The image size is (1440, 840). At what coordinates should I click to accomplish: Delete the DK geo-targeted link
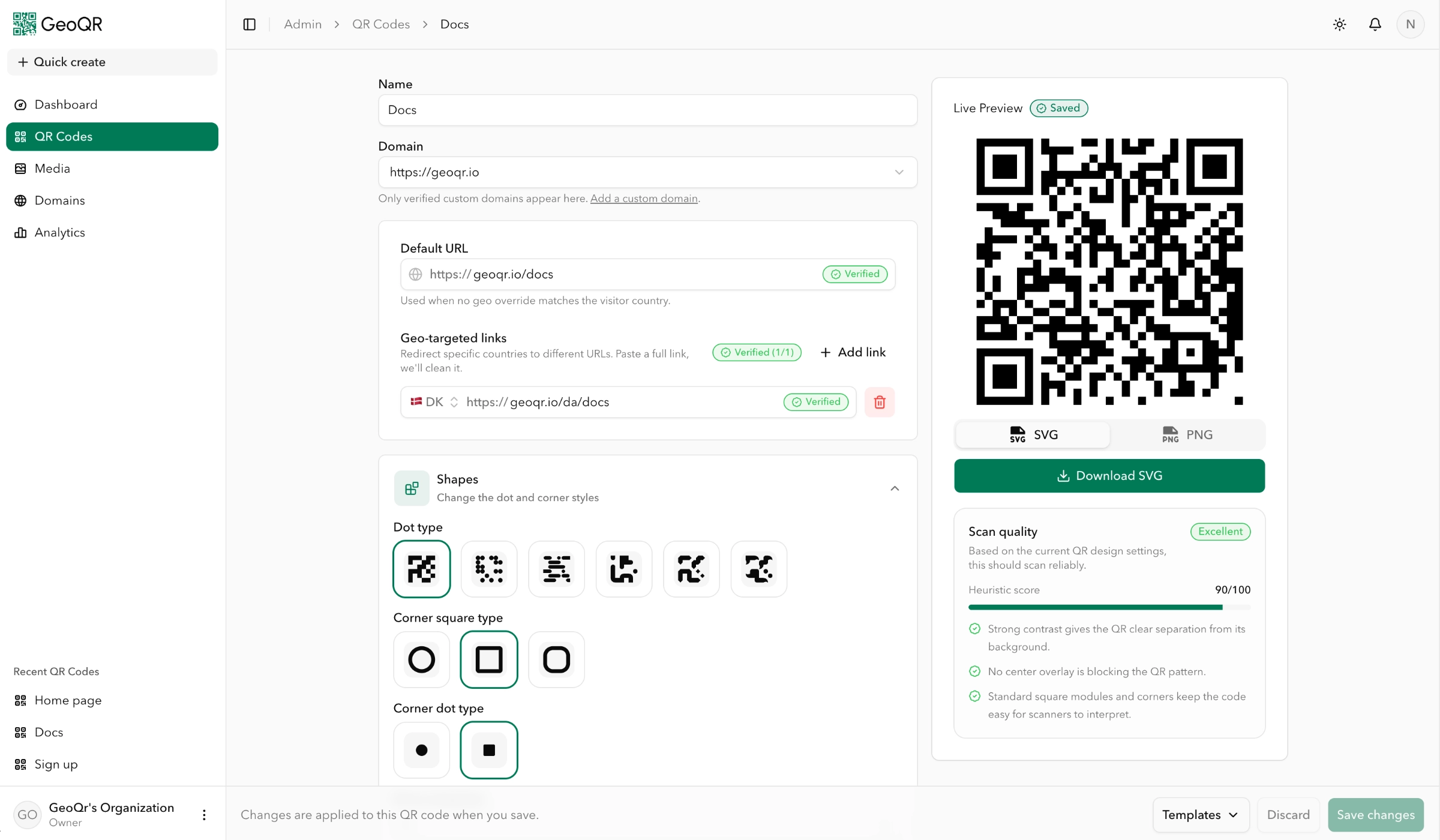pos(880,402)
